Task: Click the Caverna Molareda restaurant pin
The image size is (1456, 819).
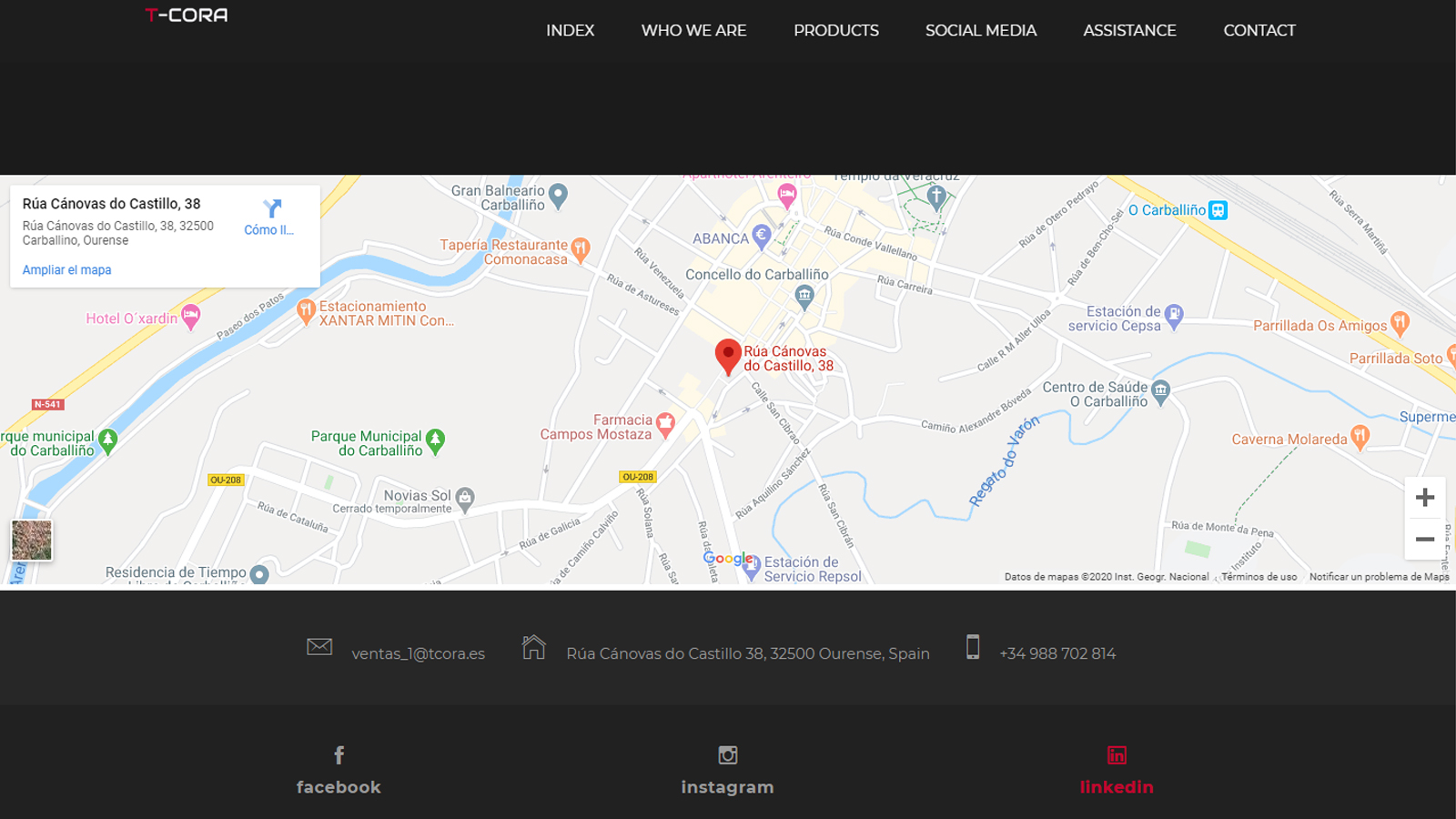Action: [1360, 436]
